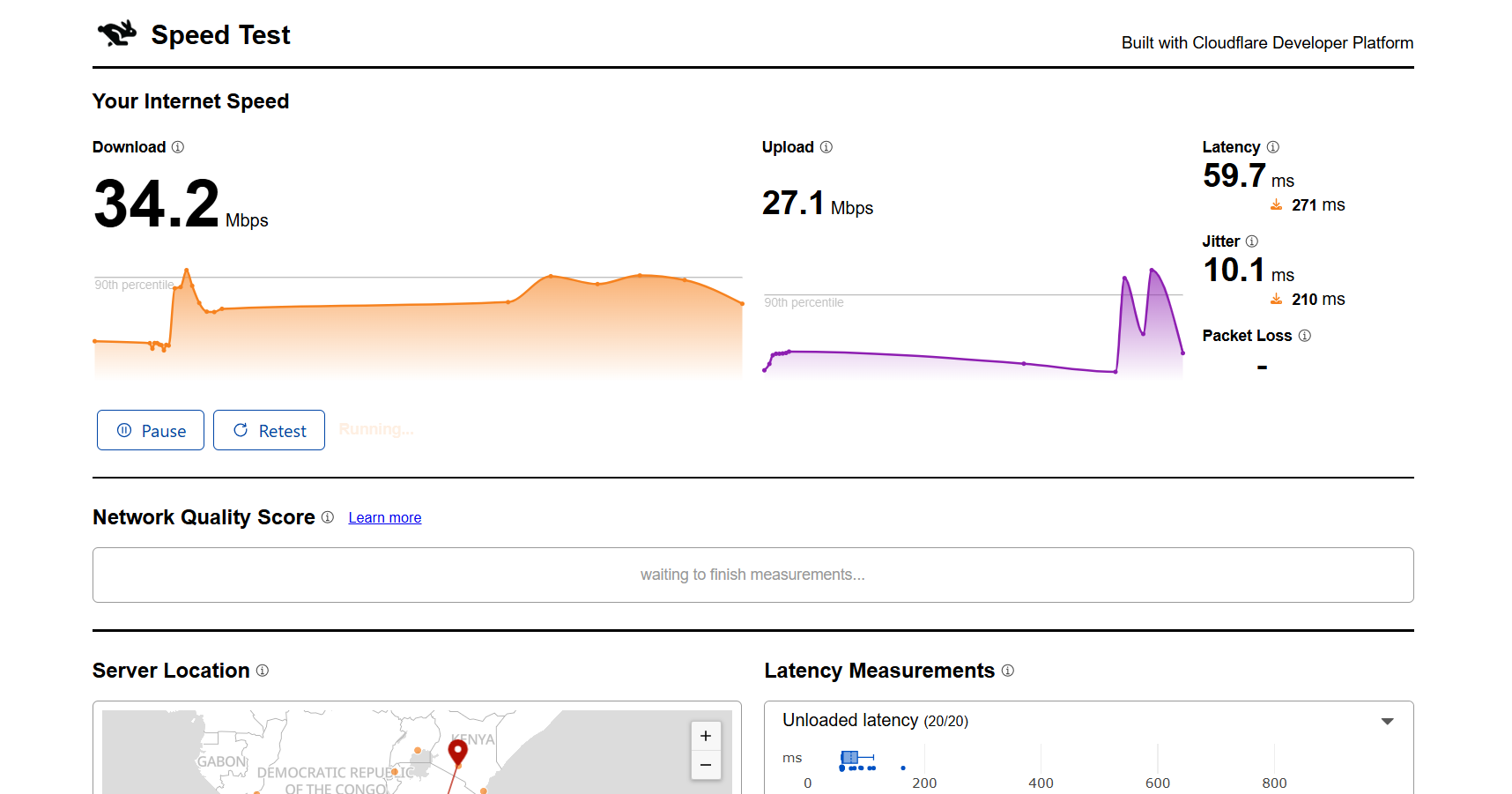Zoom out on the server map
Image resolution: width=1512 pixels, height=794 pixels.
pyautogui.click(x=706, y=765)
